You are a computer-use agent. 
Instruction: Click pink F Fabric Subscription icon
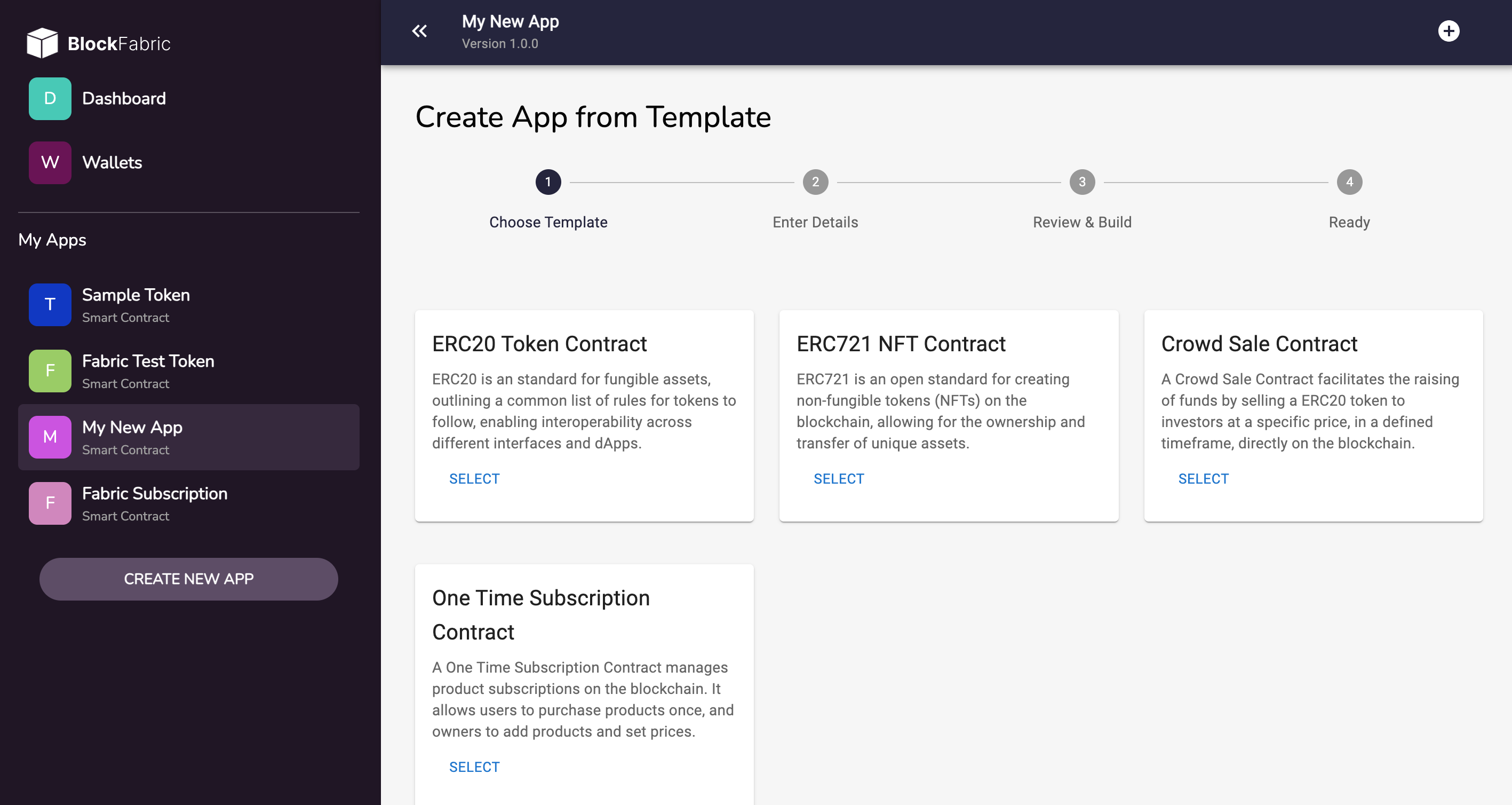[50, 503]
